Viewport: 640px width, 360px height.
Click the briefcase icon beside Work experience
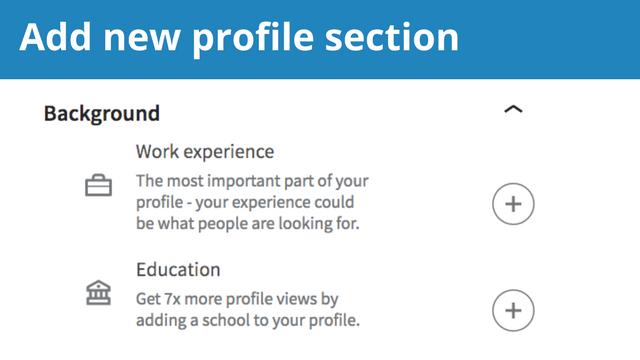[98, 186]
